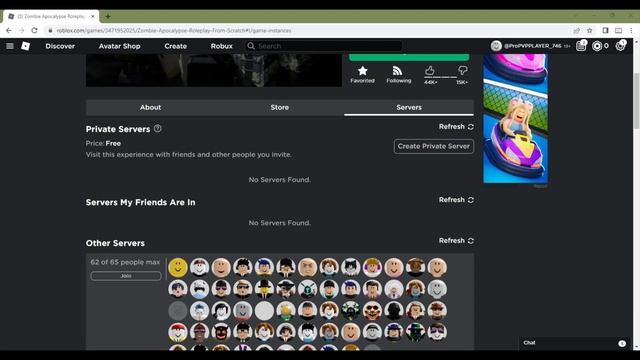Open the Chat panel
The height and width of the screenshot is (360, 640).
click(x=576, y=343)
